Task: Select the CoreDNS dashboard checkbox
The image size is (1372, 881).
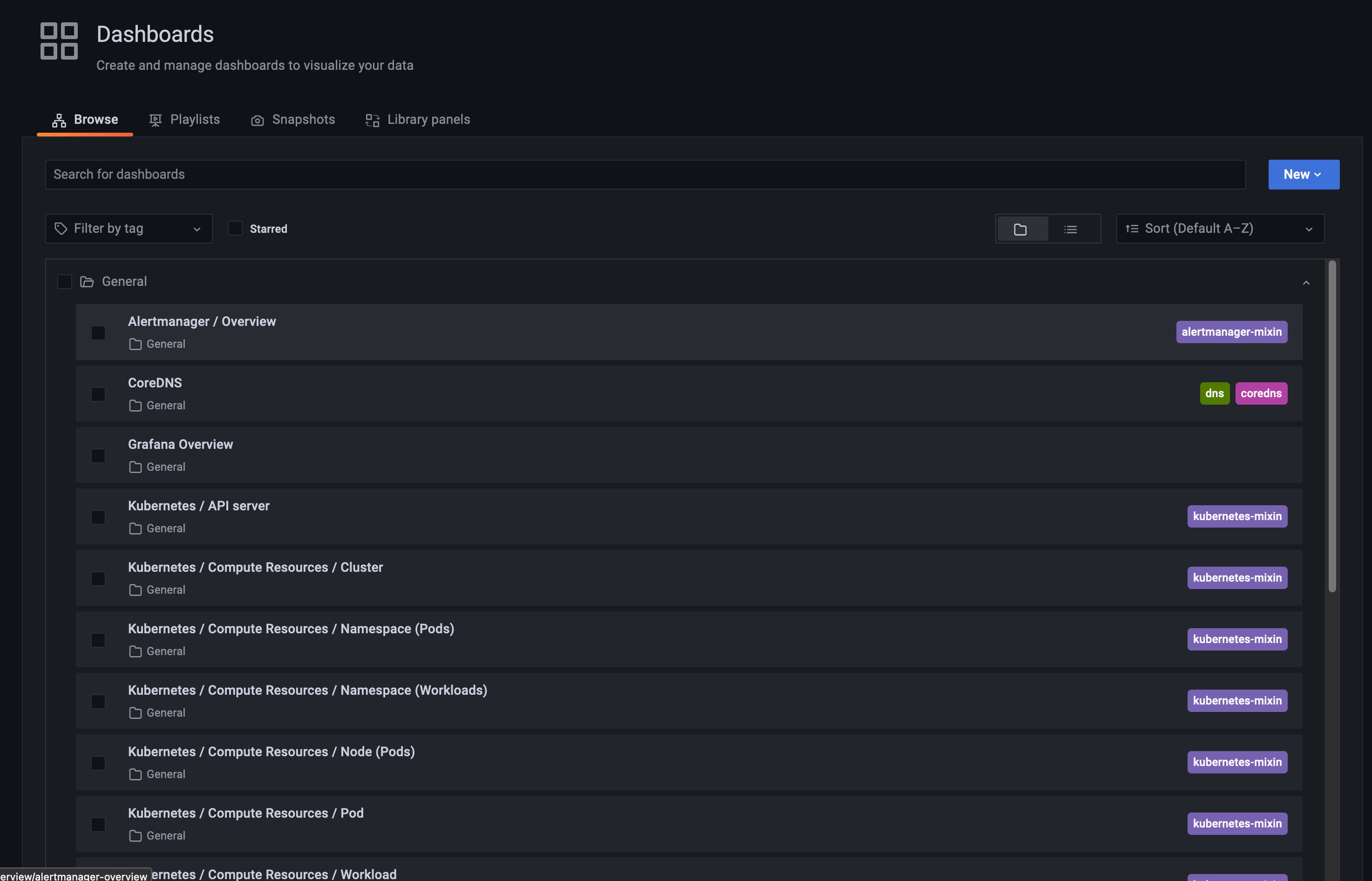Action: pos(98,394)
